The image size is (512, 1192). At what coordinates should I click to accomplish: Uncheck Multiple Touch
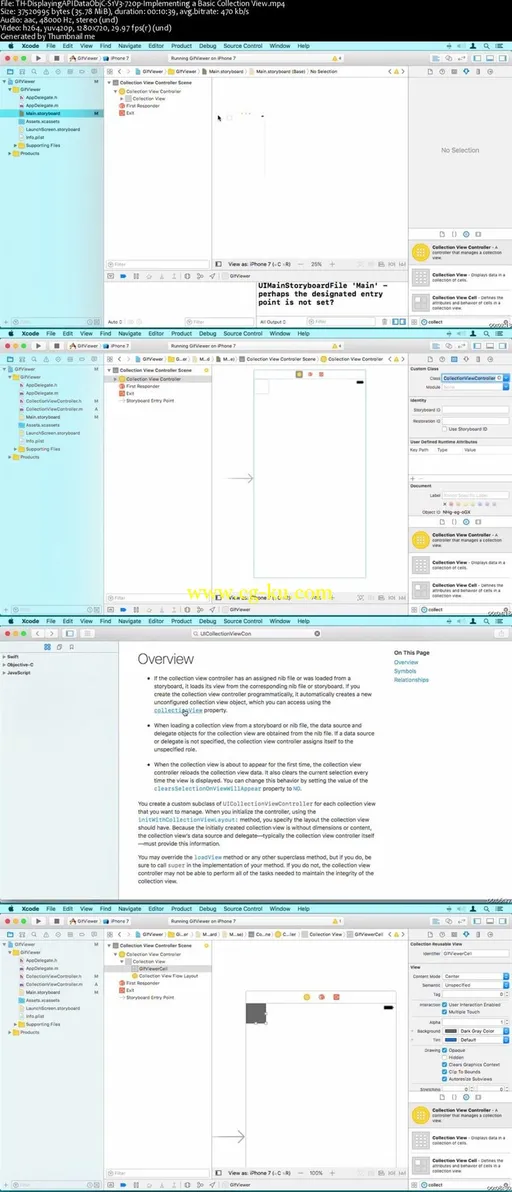click(445, 1012)
